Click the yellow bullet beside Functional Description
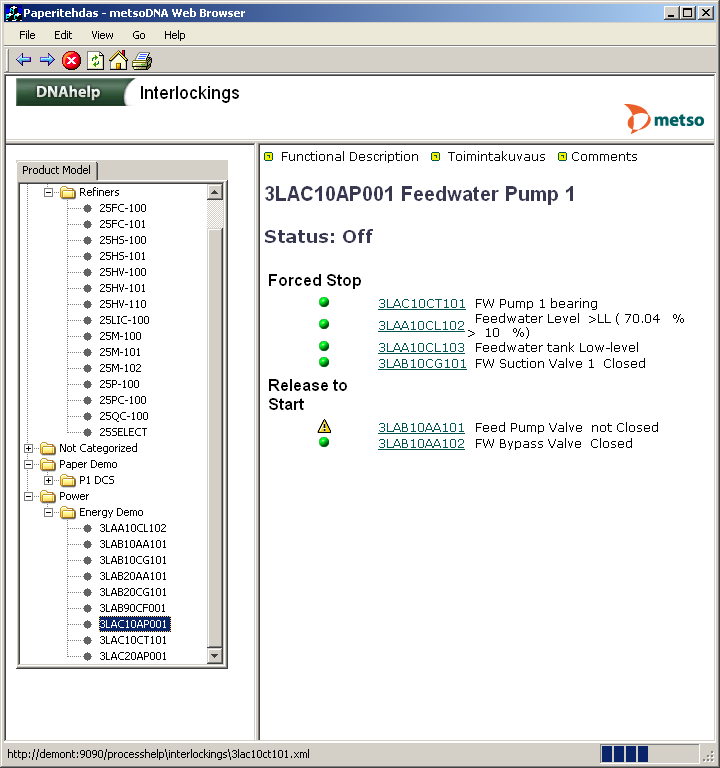Image resolution: width=720 pixels, height=768 pixels. click(268, 156)
